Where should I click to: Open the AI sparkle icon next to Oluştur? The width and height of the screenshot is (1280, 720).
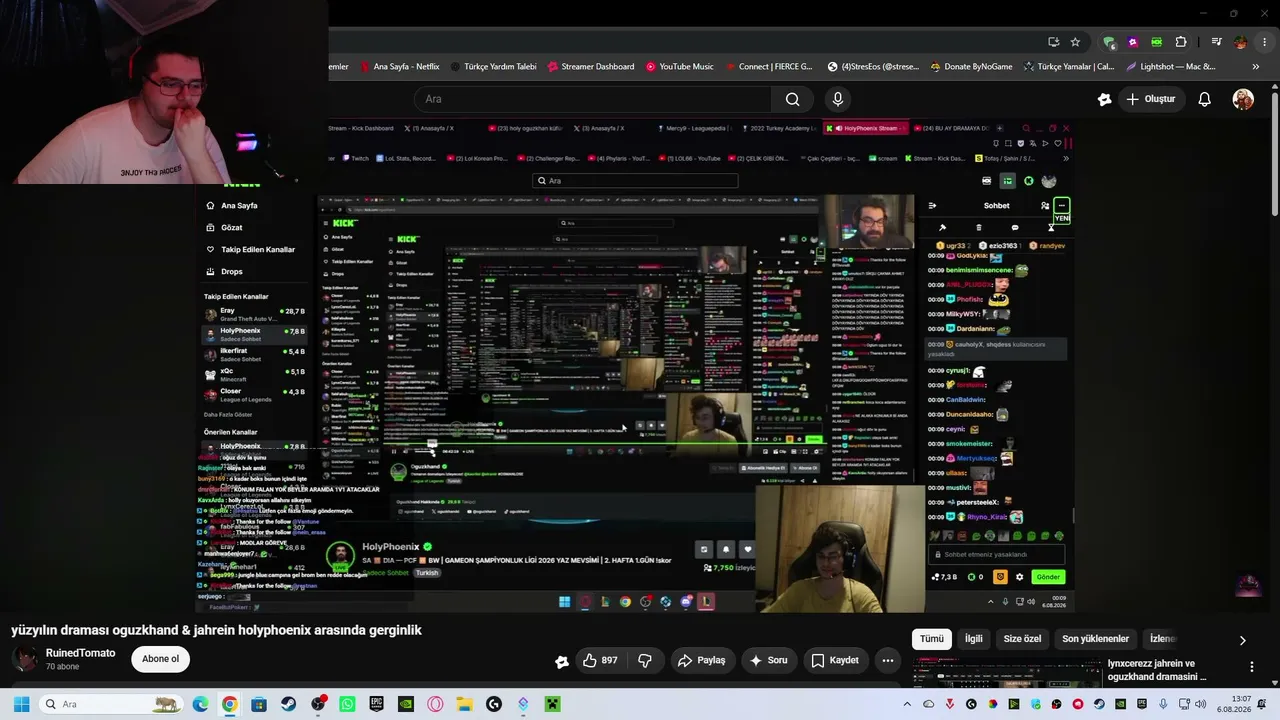pos(1104,99)
